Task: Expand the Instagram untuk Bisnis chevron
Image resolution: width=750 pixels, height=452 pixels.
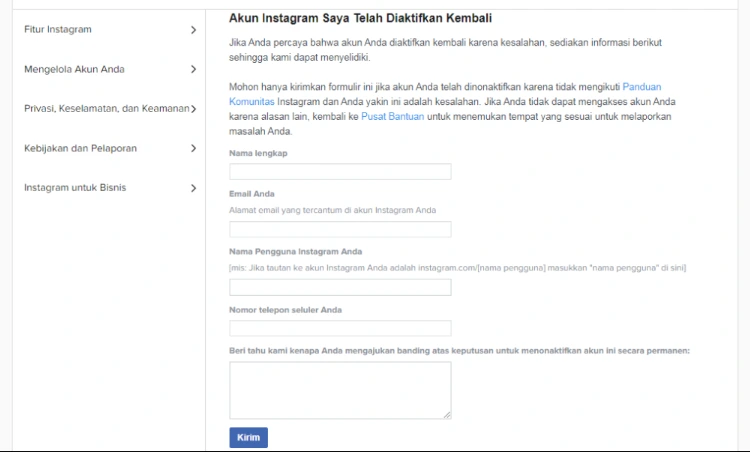Action: tap(193, 188)
